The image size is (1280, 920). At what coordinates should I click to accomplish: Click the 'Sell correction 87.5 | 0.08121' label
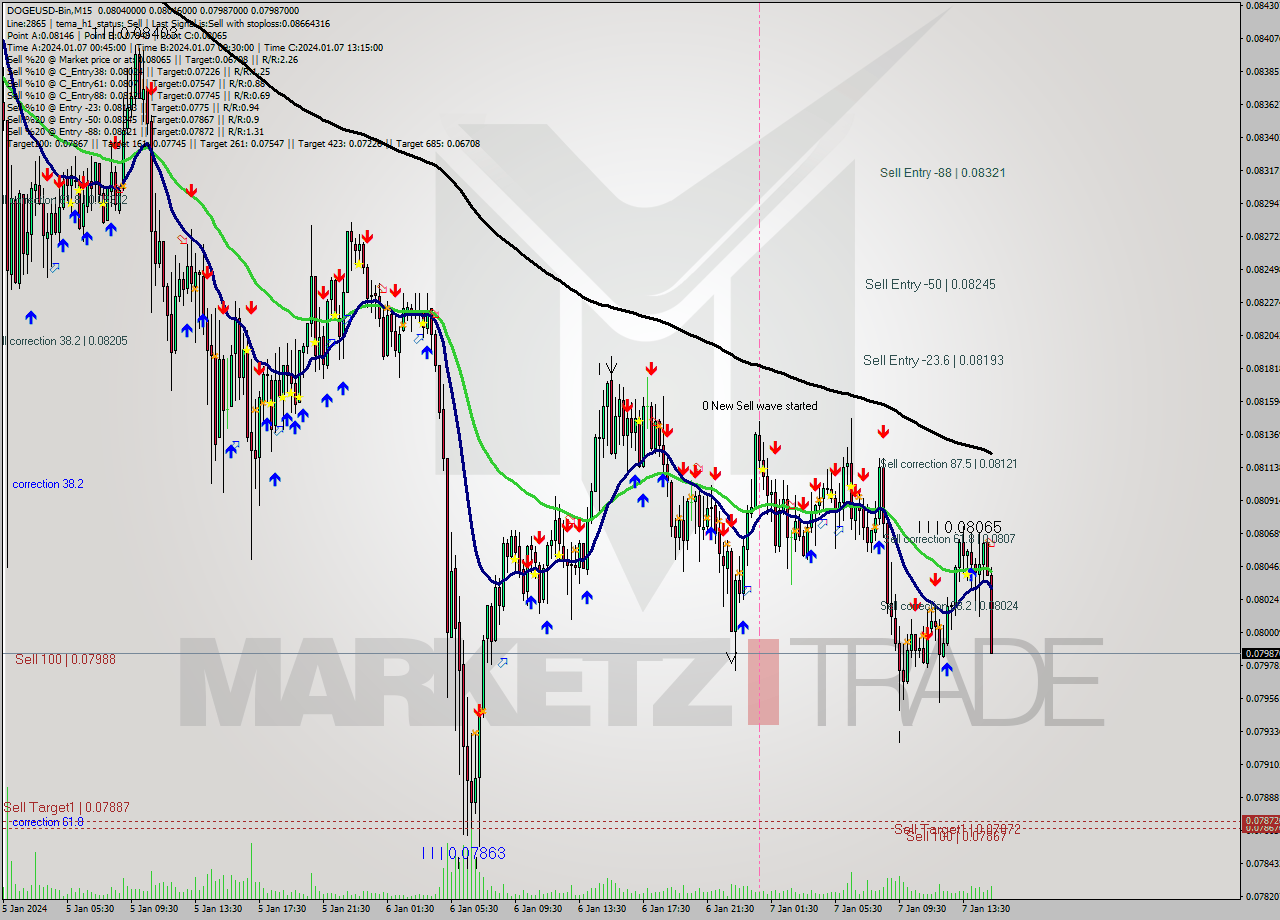coord(949,464)
